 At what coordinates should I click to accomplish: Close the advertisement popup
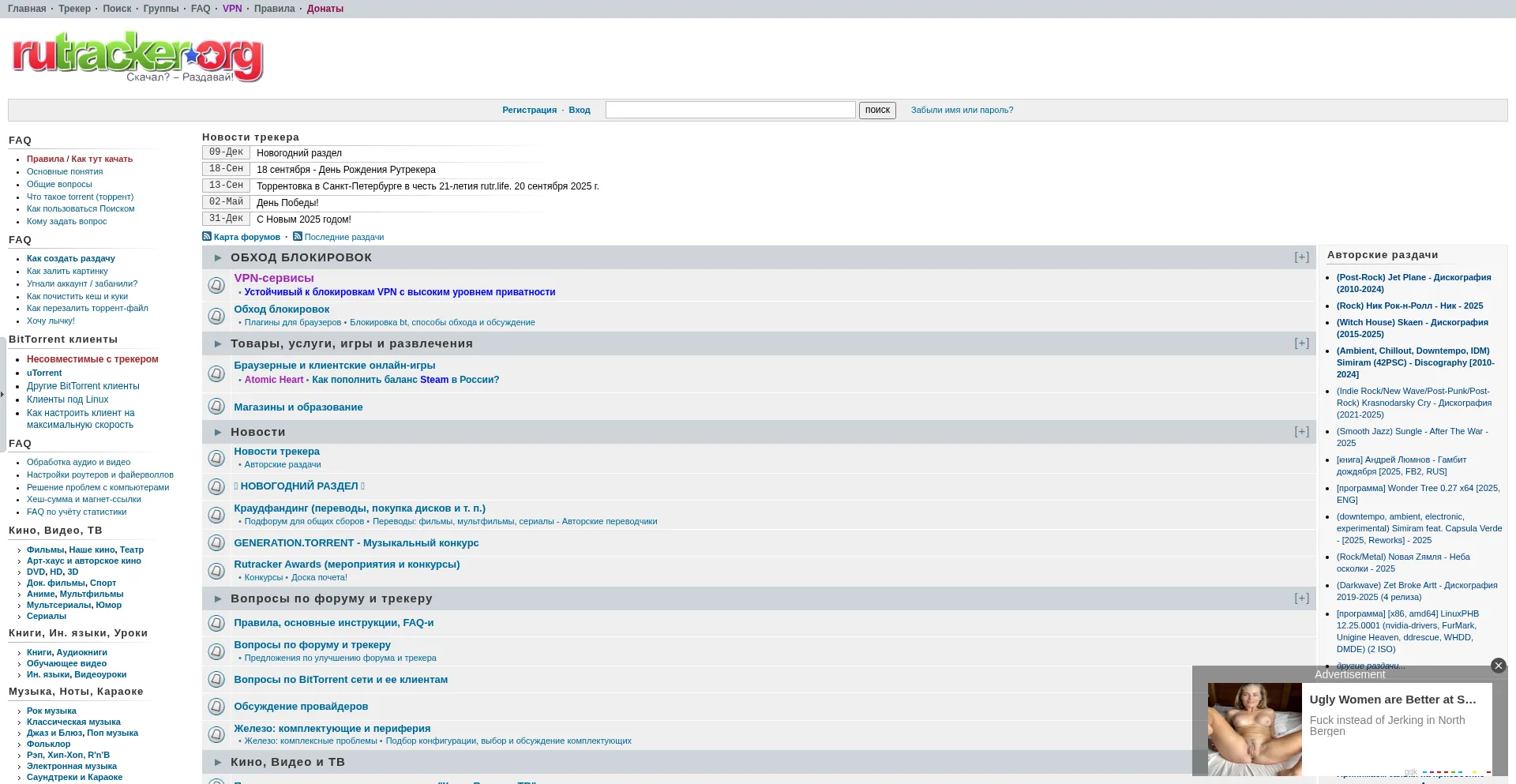coord(1498,666)
